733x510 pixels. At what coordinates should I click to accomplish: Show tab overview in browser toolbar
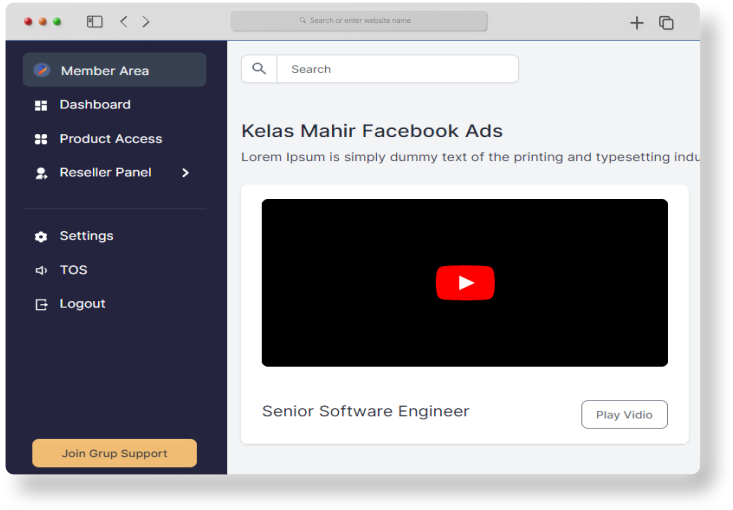666,22
